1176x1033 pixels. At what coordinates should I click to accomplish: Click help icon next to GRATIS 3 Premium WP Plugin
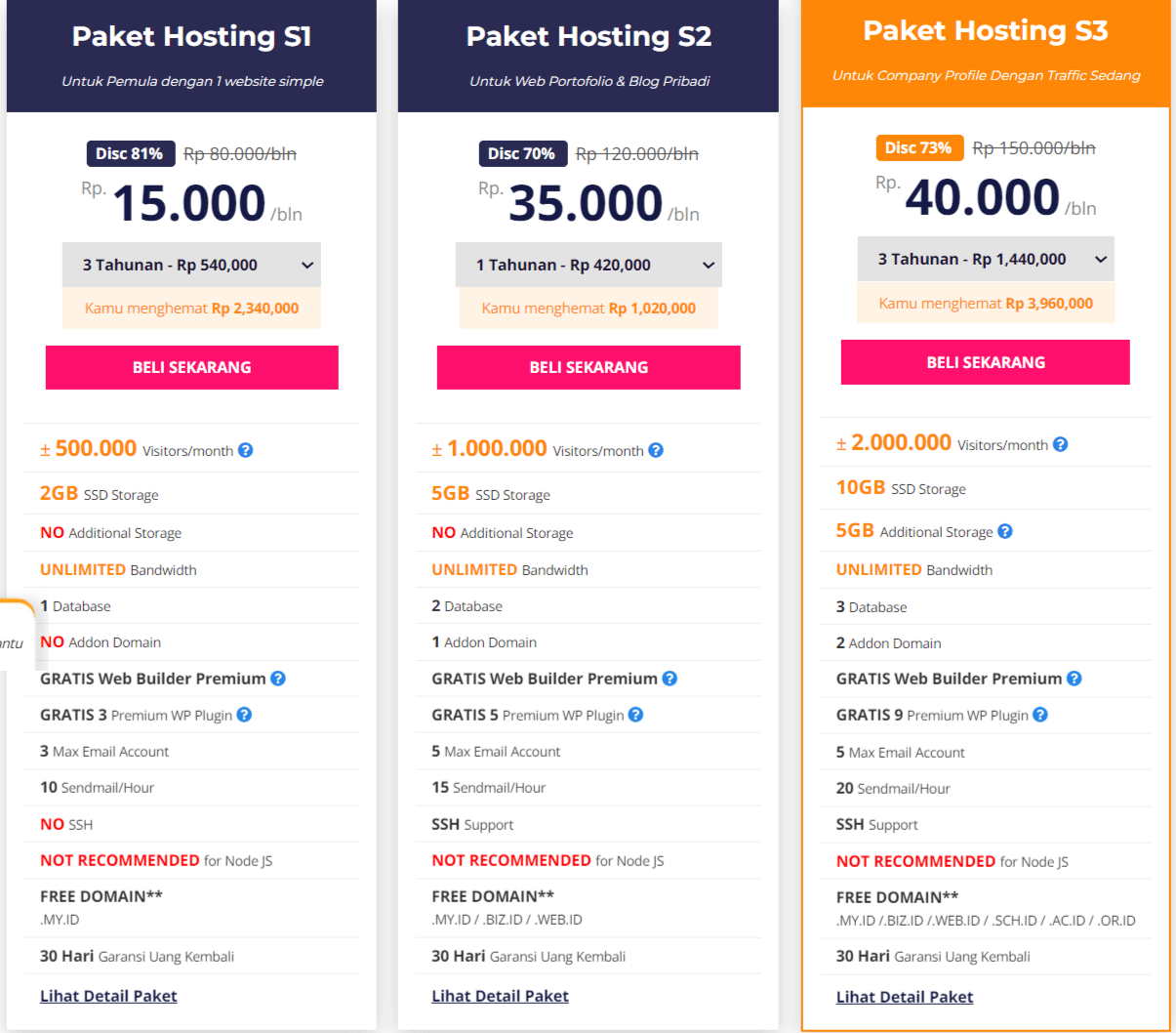(x=244, y=715)
